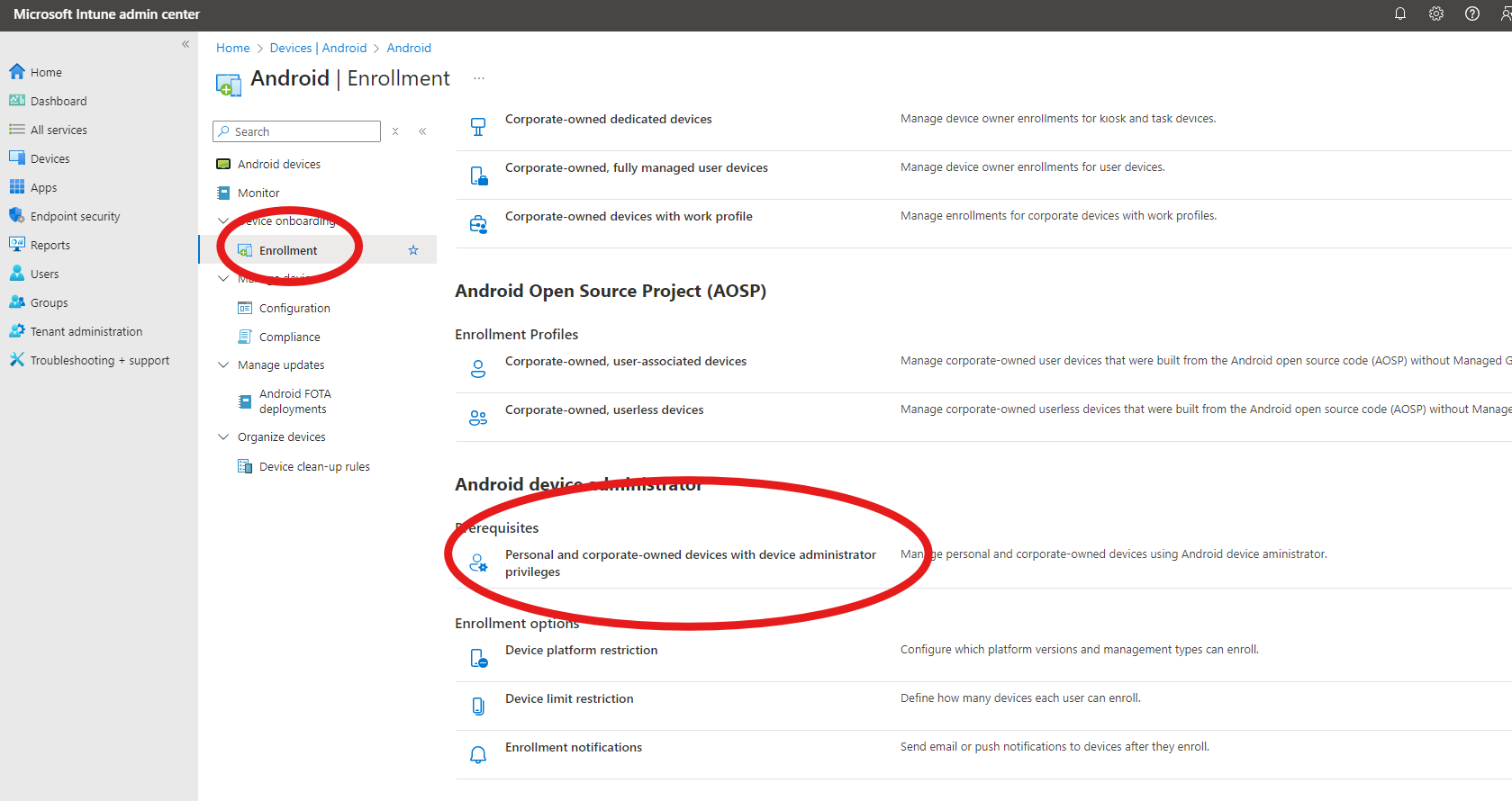This screenshot has height=801, width=1512.
Task: Collapse the Manage updates section
Action: pos(223,364)
